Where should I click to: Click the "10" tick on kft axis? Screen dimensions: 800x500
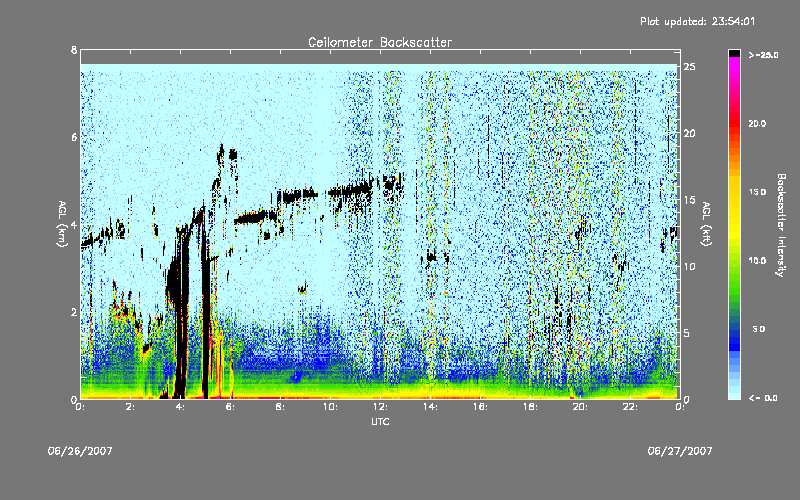tap(689, 266)
